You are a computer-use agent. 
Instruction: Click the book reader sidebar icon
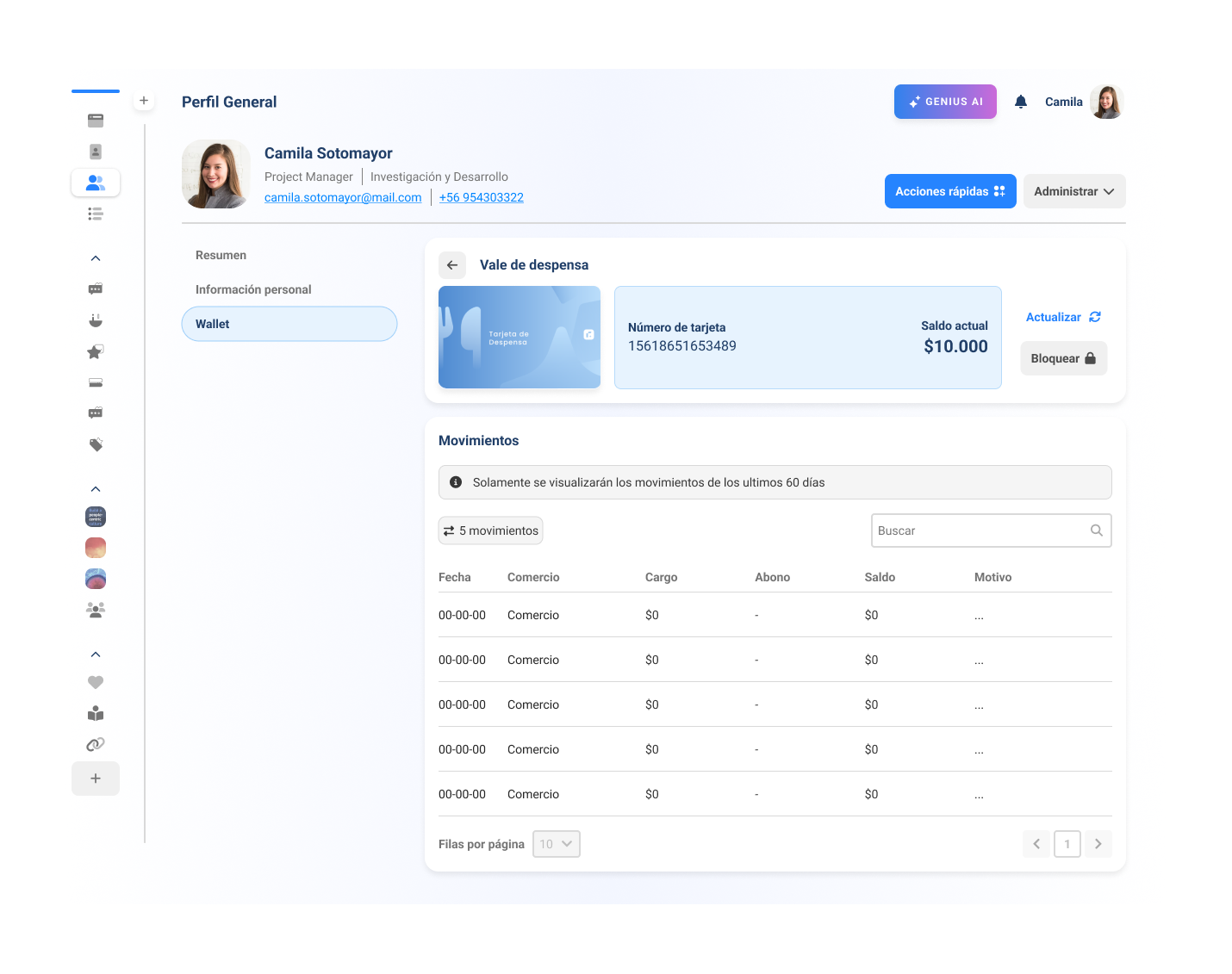pos(96,713)
